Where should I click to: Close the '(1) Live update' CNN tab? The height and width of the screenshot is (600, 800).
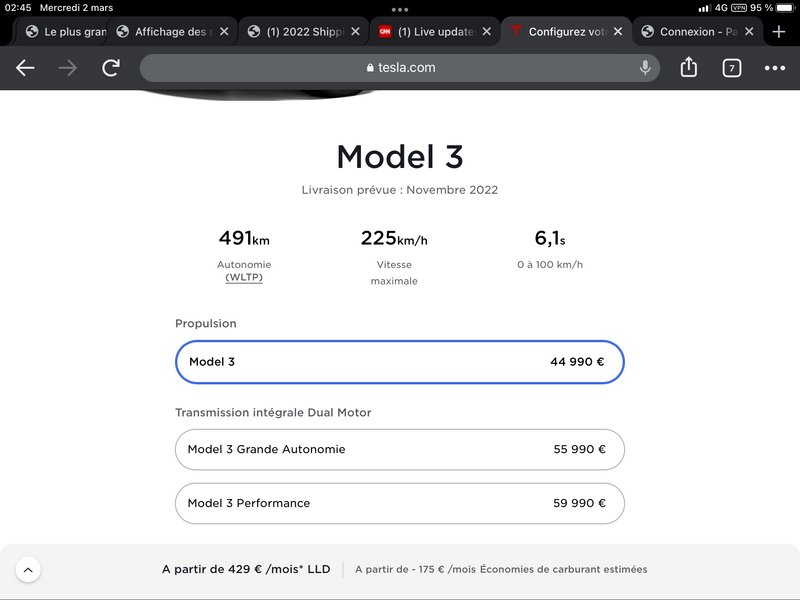(x=487, y=32)
